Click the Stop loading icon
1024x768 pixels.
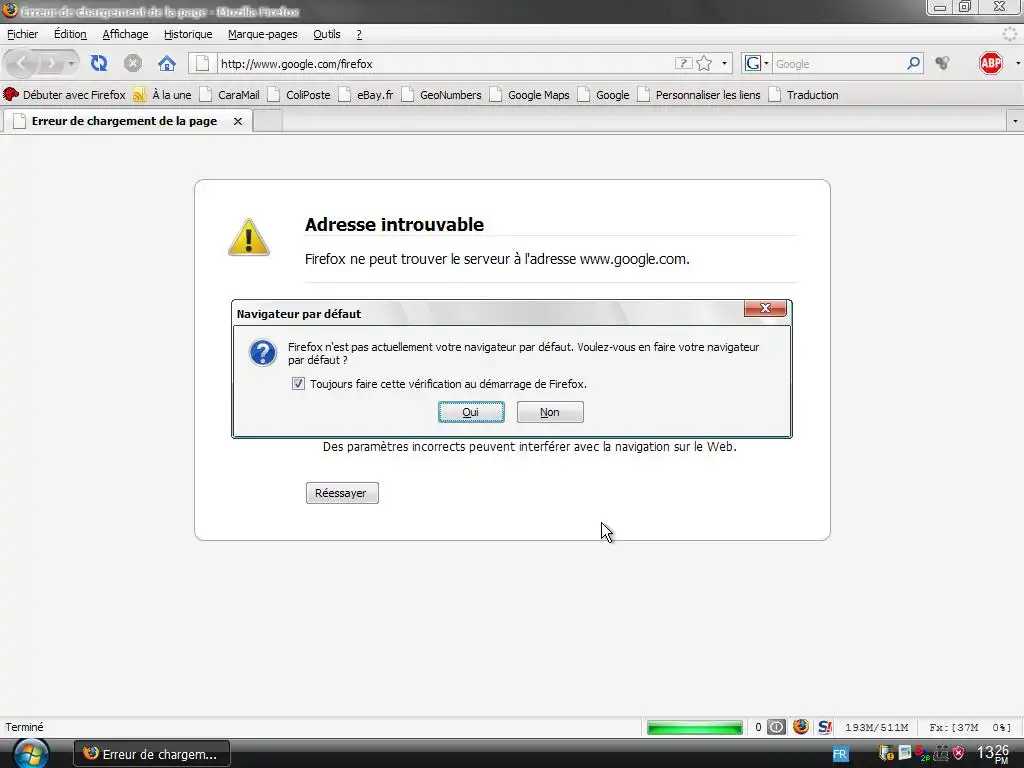(x=133, y=63)
